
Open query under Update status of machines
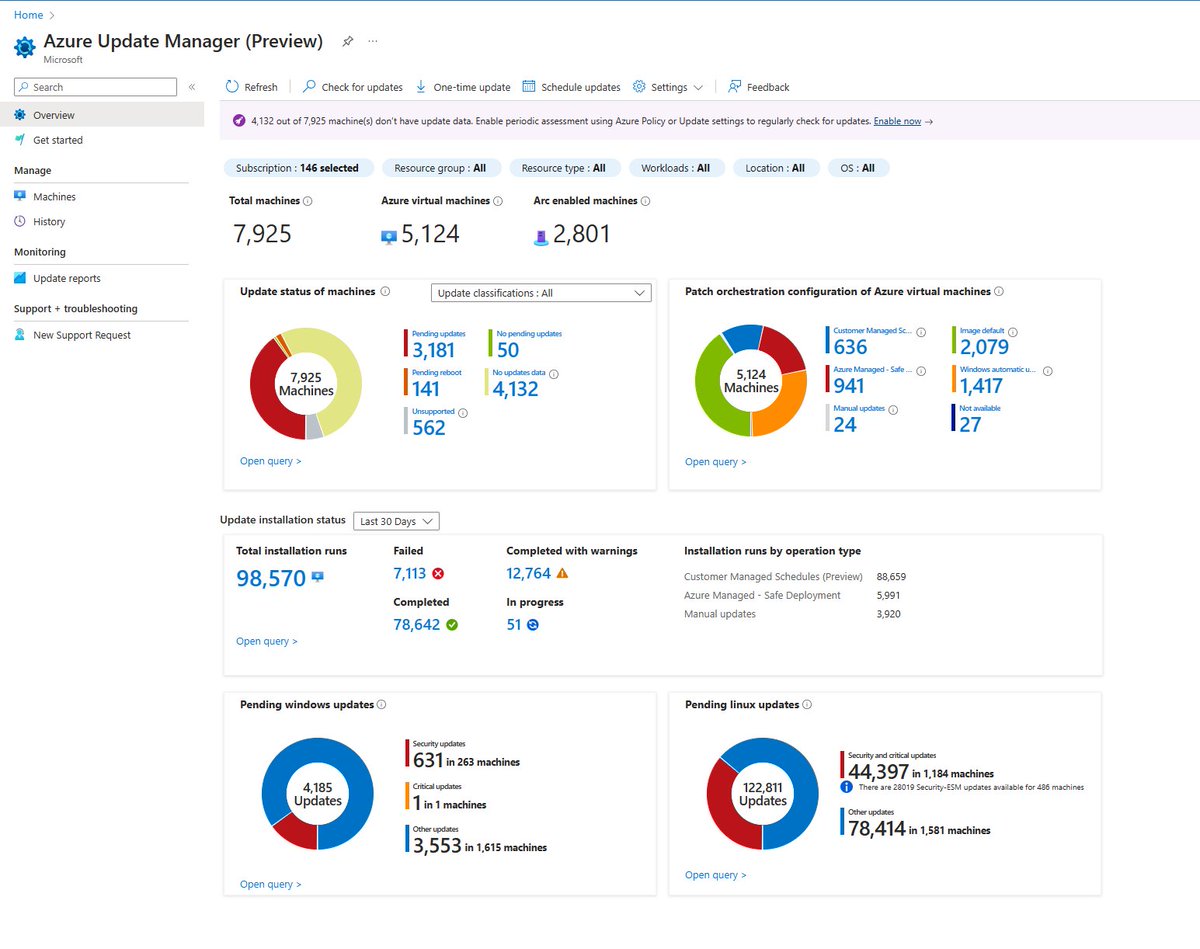270,461
